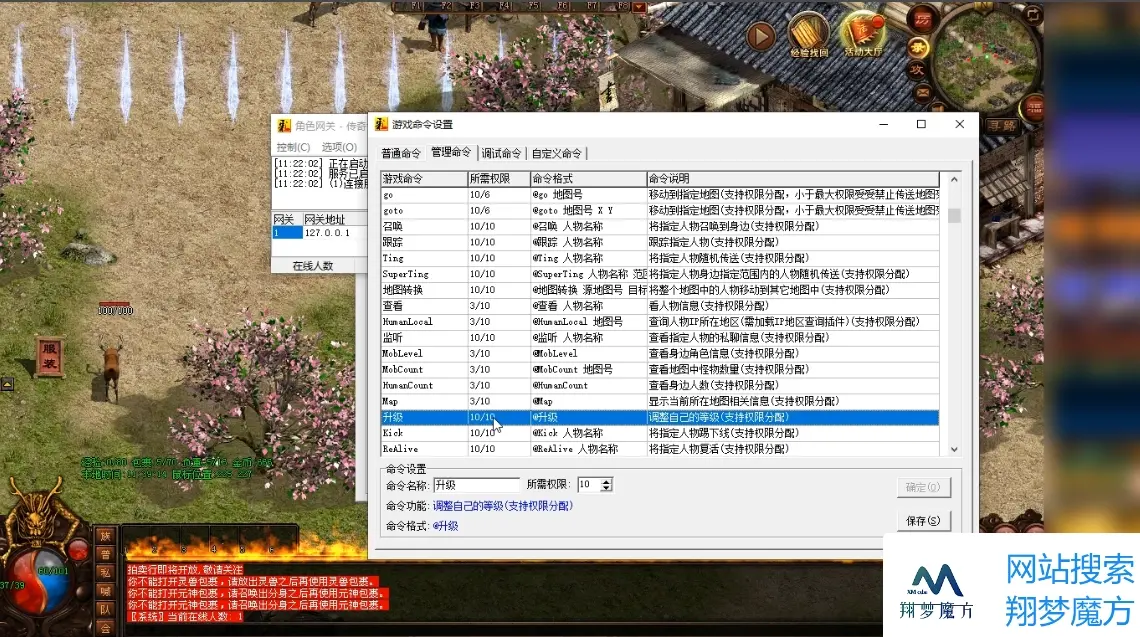Switch to the 管理命令 tab
1140x637 pixels.
point(451,152)
